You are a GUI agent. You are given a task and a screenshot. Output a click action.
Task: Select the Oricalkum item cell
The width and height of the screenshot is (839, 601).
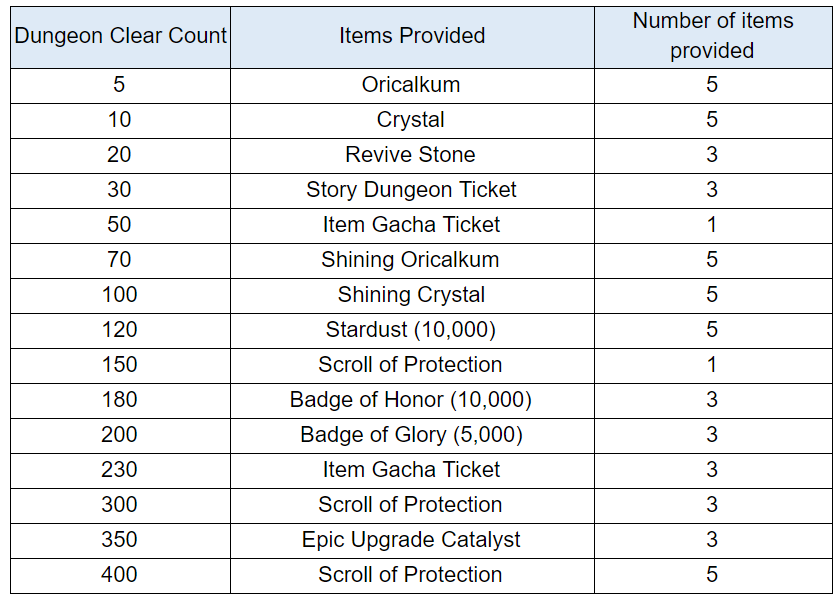point(411,85)
